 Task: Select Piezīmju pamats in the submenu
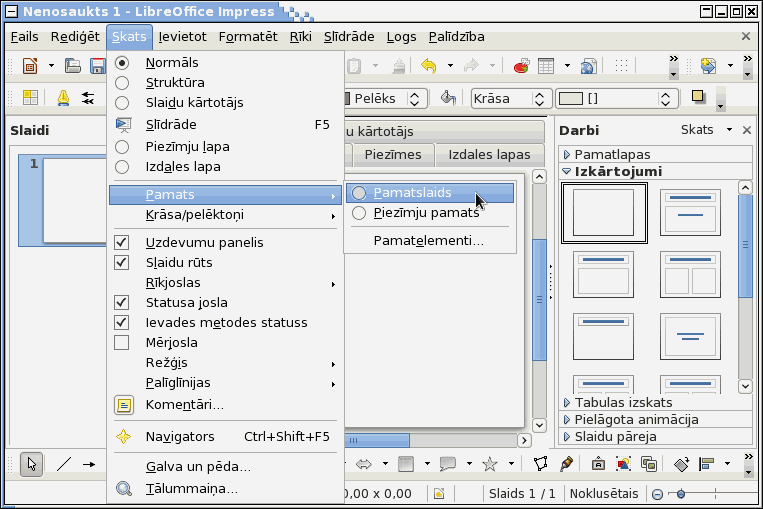click(x=430, y=213)
